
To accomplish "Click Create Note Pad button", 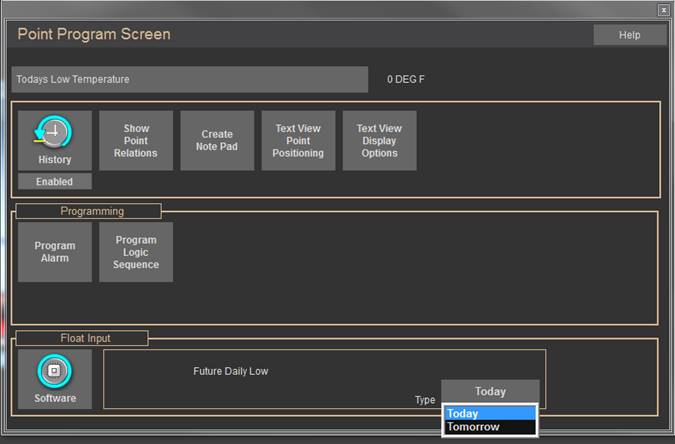I will (x=217, y=141).
